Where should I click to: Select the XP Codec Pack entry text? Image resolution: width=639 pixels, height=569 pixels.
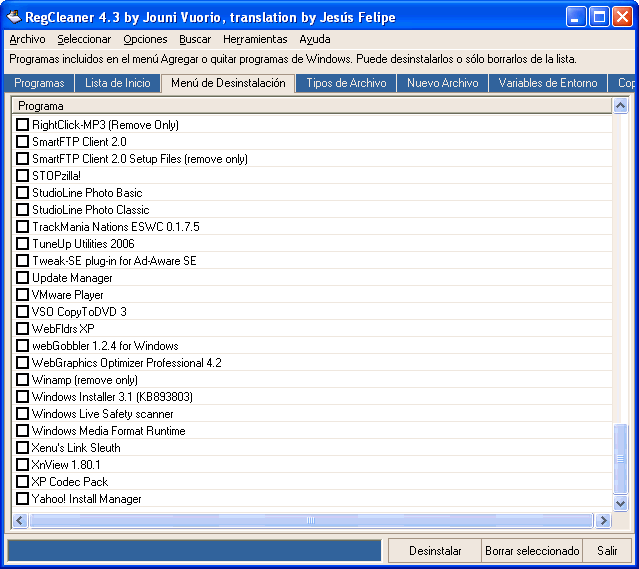click(x=70, y=482)
